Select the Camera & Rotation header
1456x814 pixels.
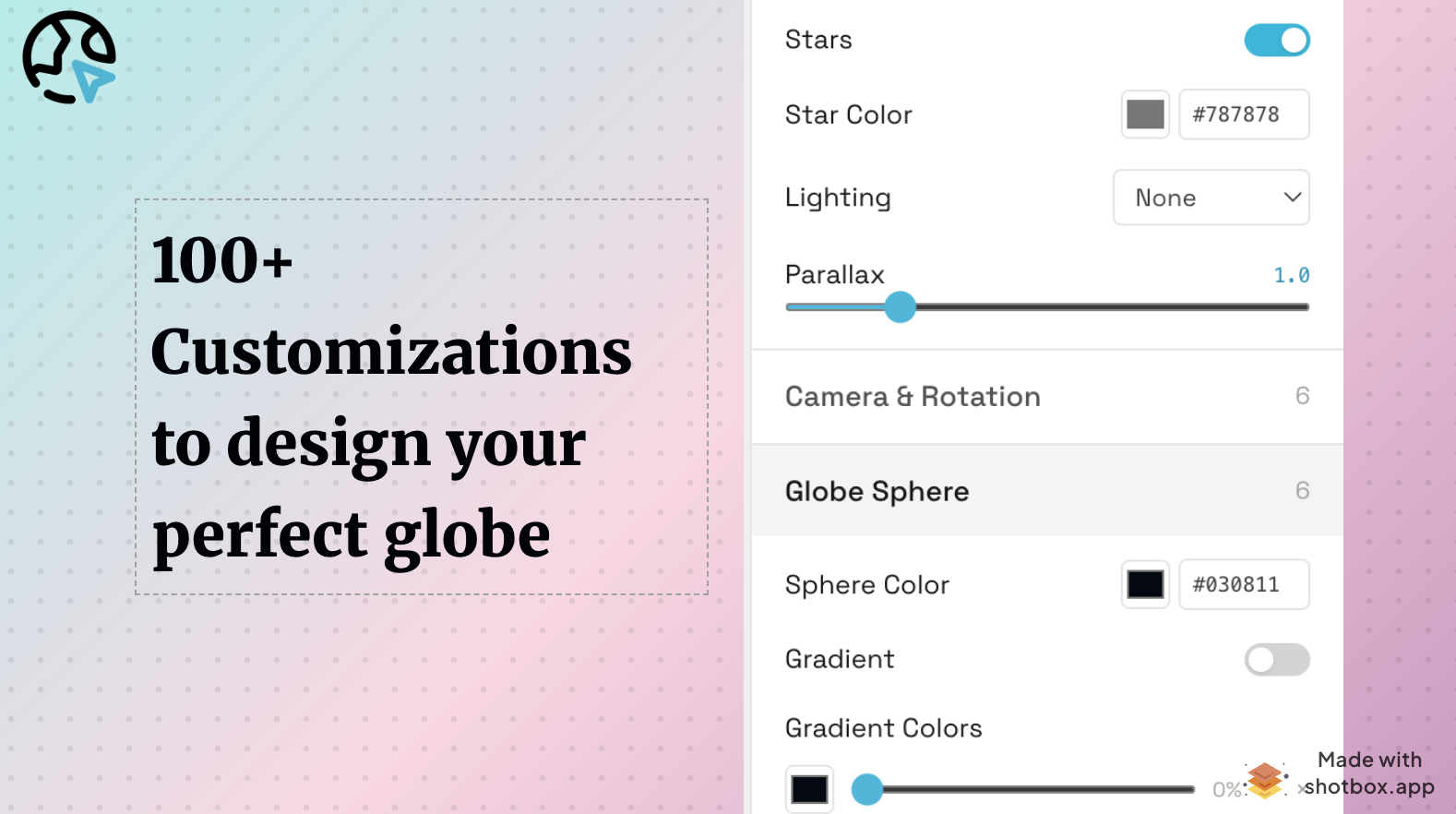(x=913, y=396)
